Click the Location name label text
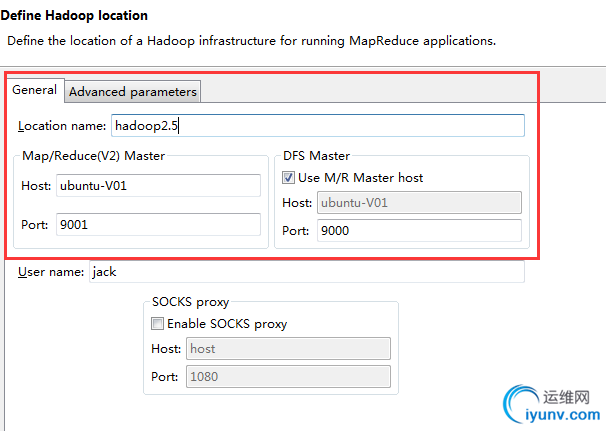Image resolution: width=606 pixels, height=431 pixels. [x=62, y=126]
